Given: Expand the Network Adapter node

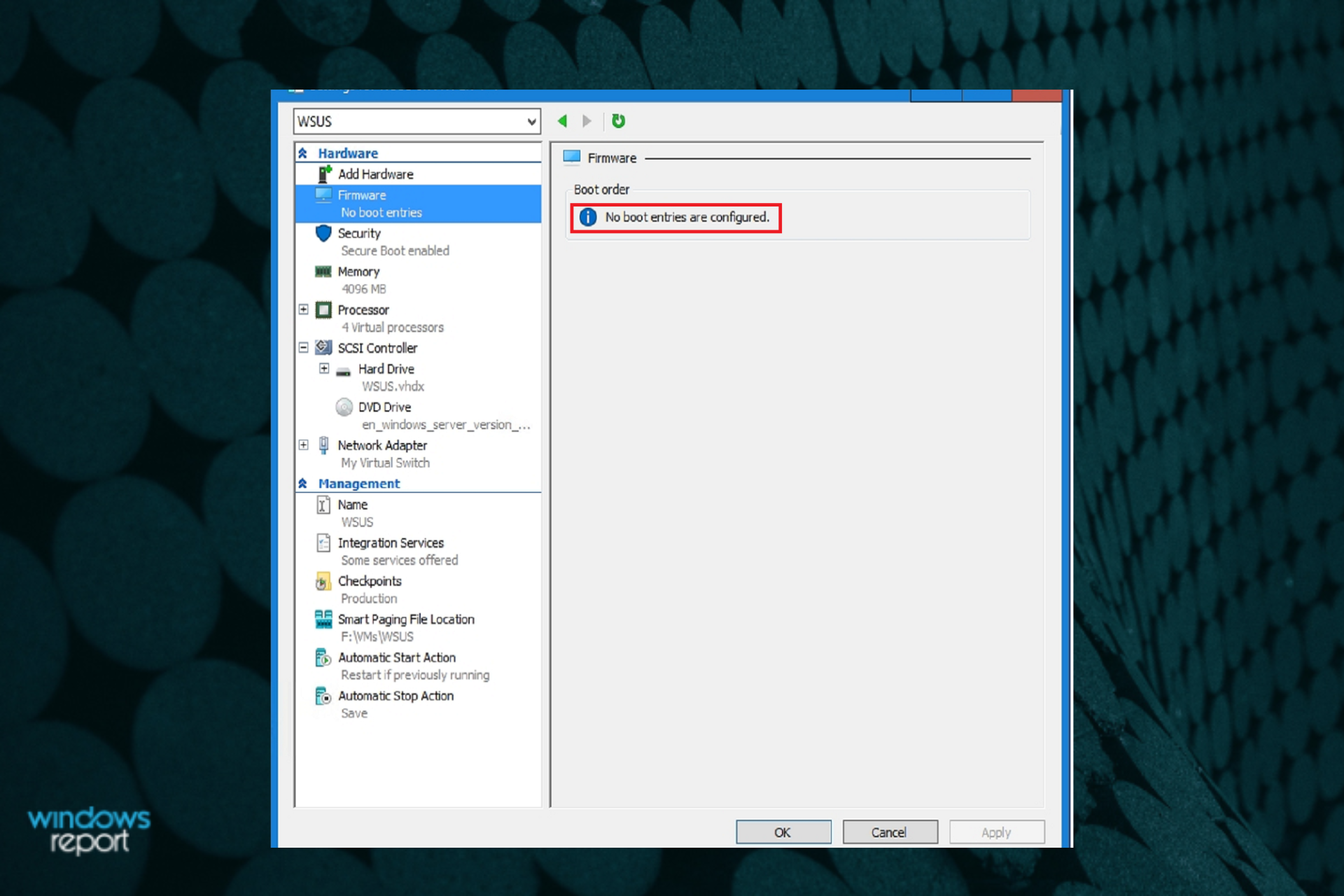Looking at the screenshot, I should 304,444.
